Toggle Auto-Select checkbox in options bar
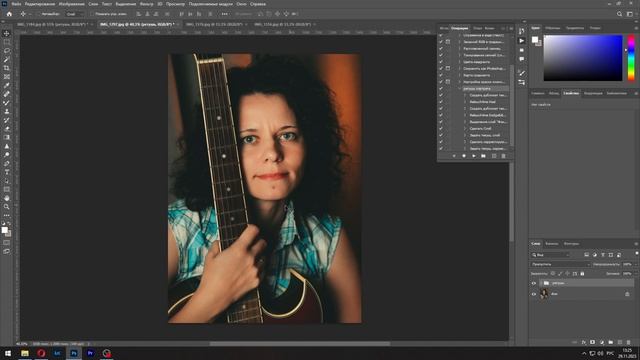 (x=39, y=14)
